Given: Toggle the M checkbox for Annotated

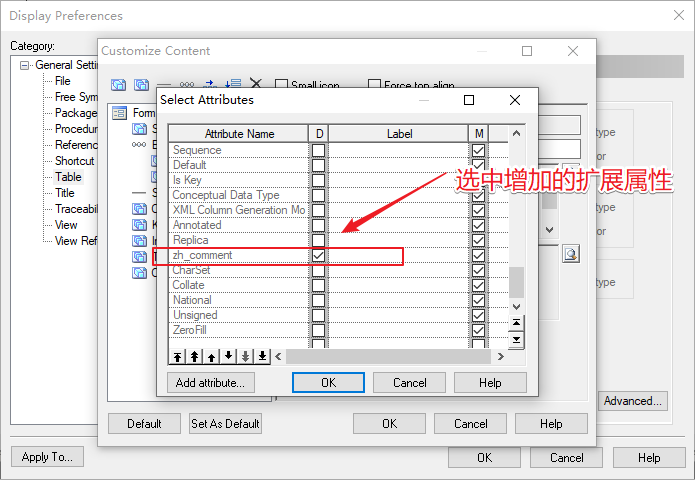Looking at the screenshot, I should [478, 225].
